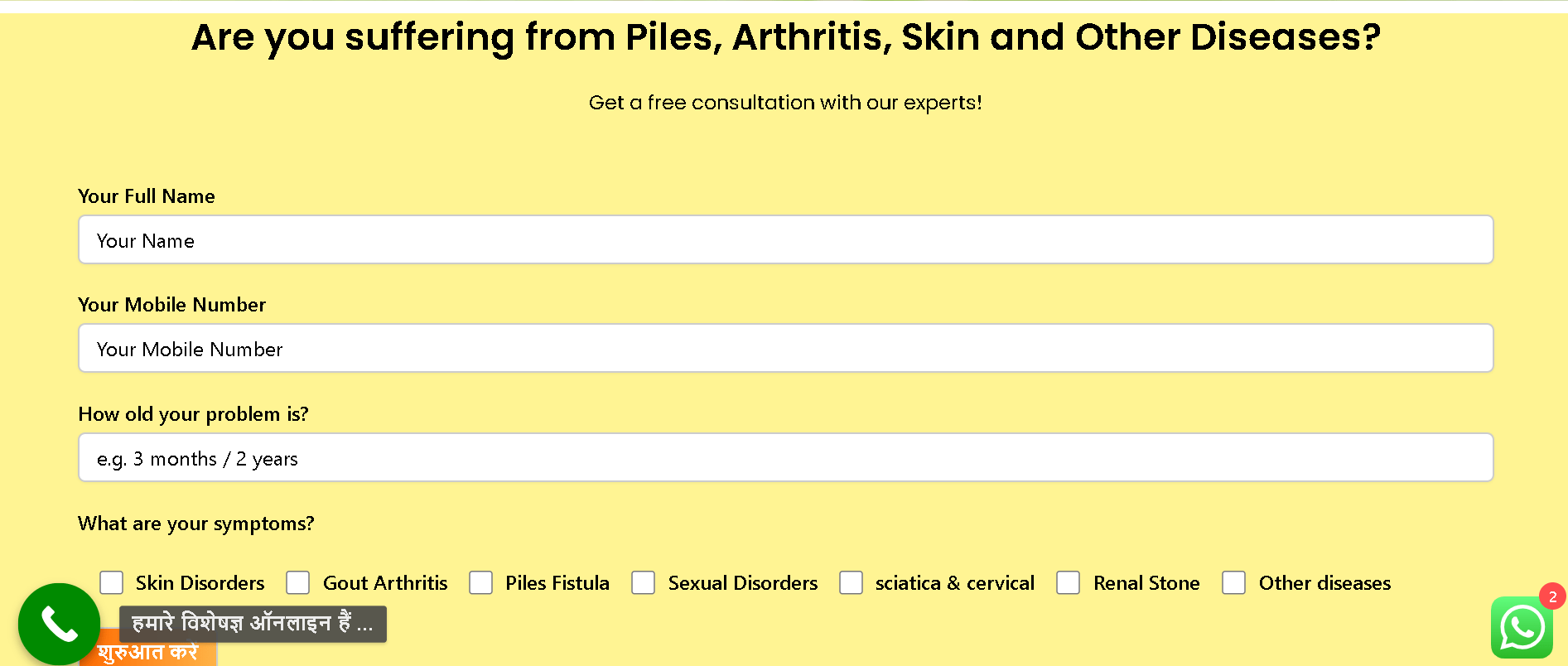Mark the Renal Stone checkbox
This screenshot has width=1568, height=666.
coord(1069,582)
